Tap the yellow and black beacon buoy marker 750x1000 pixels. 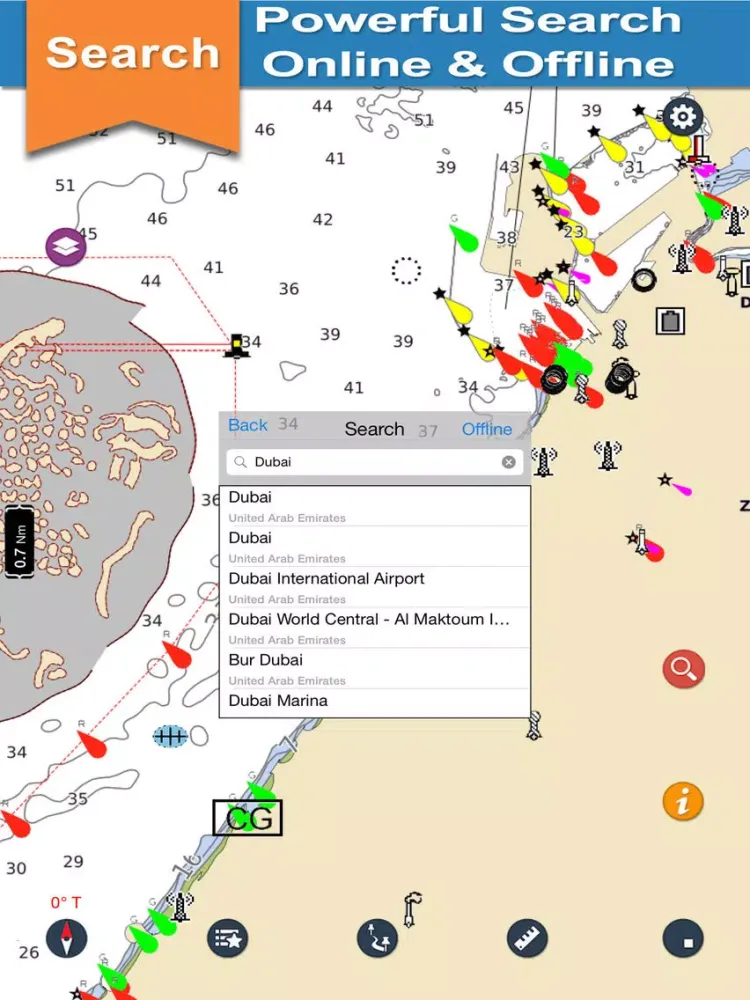click(x=237, y=346)
